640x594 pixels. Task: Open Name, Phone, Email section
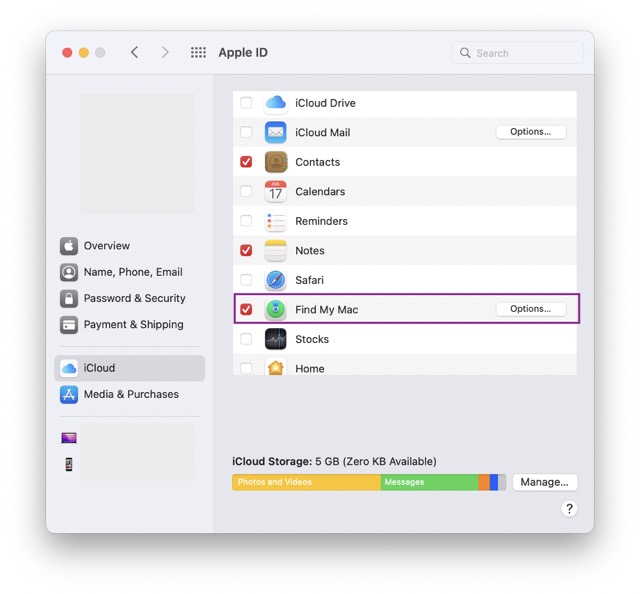click(x=129, y=272)
